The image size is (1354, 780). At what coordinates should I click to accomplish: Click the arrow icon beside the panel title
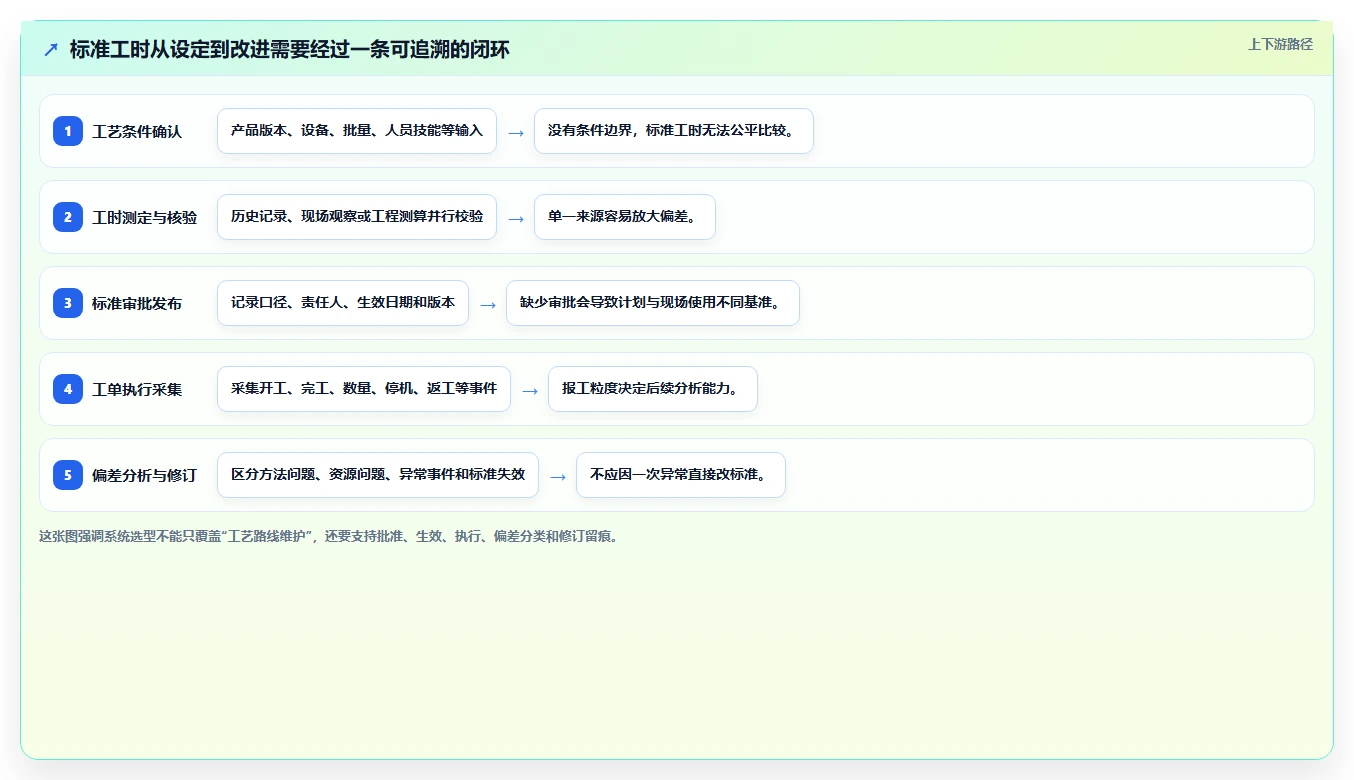pyautogui.click(x=51, y=50)
